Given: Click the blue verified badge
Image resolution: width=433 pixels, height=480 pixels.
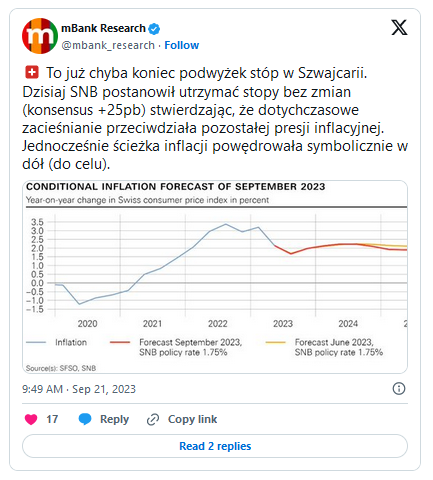Looking at the screenshot, I should pyautogui.click(x=154, y=29).
